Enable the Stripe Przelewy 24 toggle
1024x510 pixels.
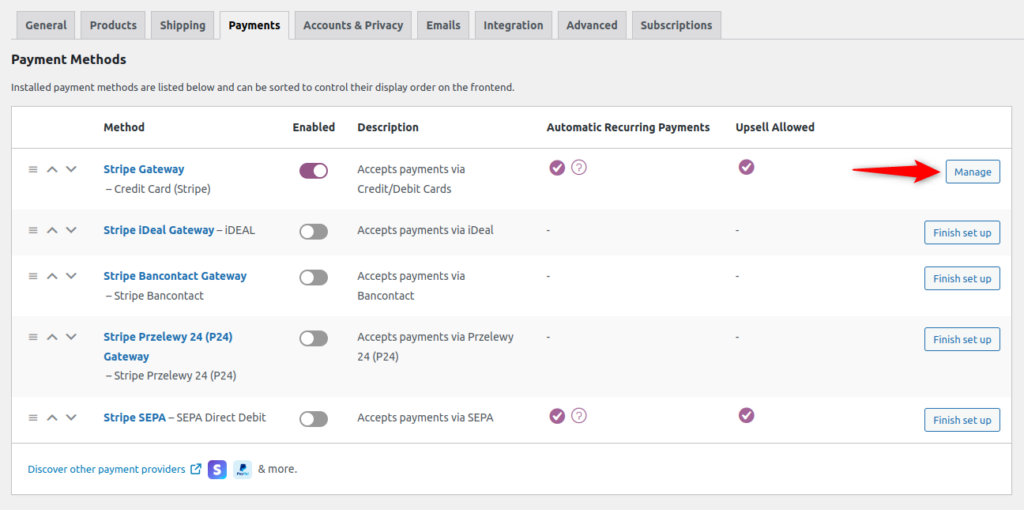coord(313,338)
